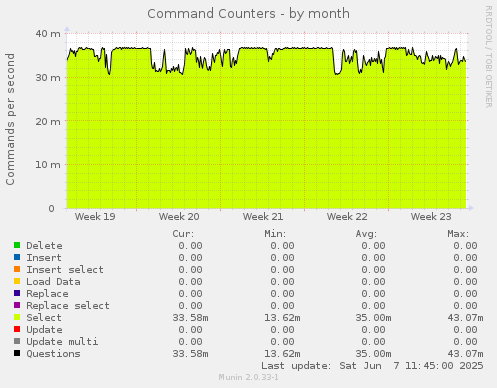Image resolution: width=497 pixels, height=388 pixels.
Task: Click the 'Insert select' legend label
Action: (65, 270)
